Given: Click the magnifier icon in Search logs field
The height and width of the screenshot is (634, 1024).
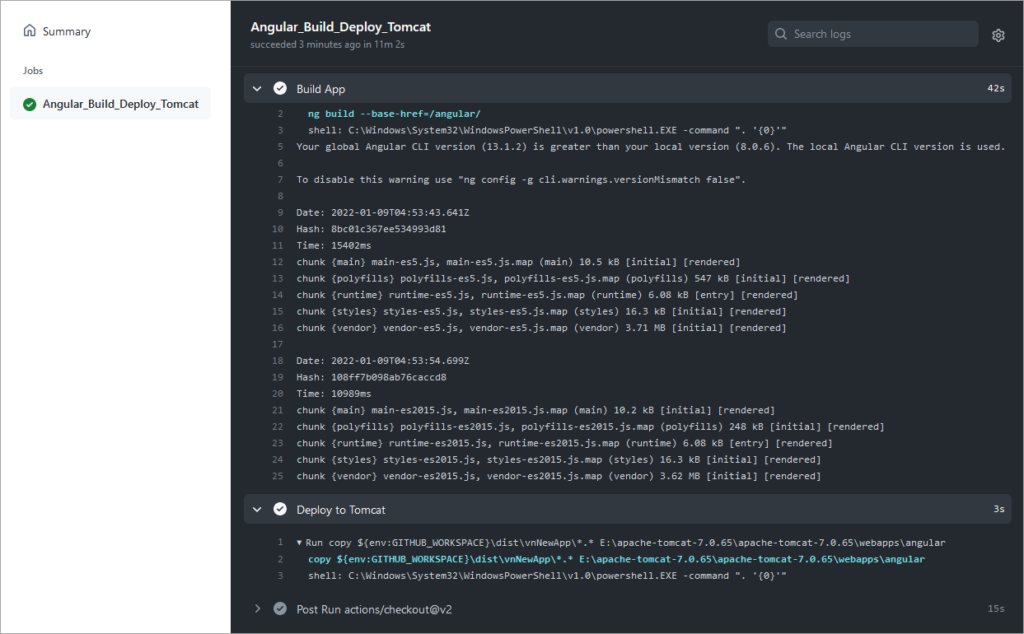Looking at the screenshot, I should (x=781, y=33).
